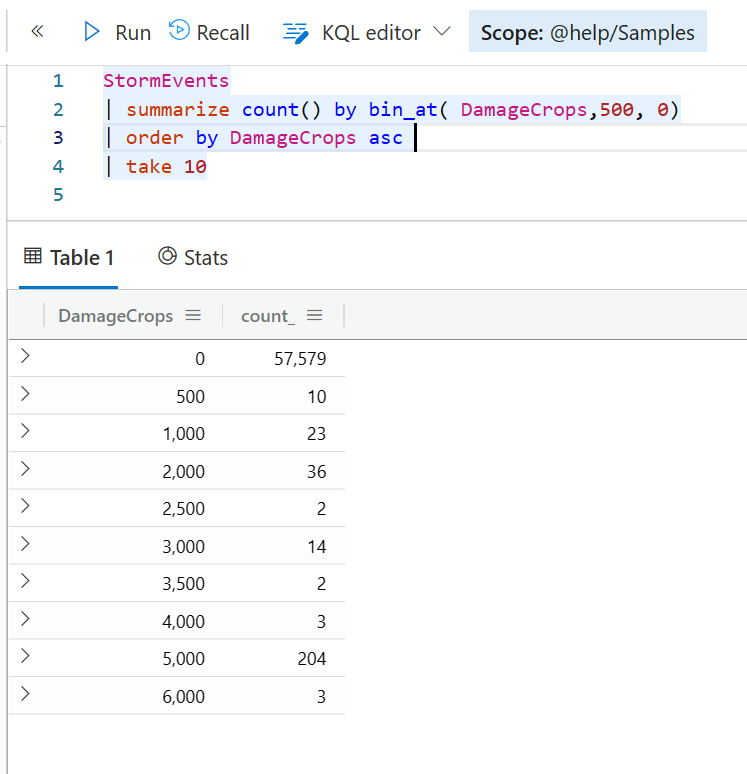Run the KQL query

tap(117, 32)
